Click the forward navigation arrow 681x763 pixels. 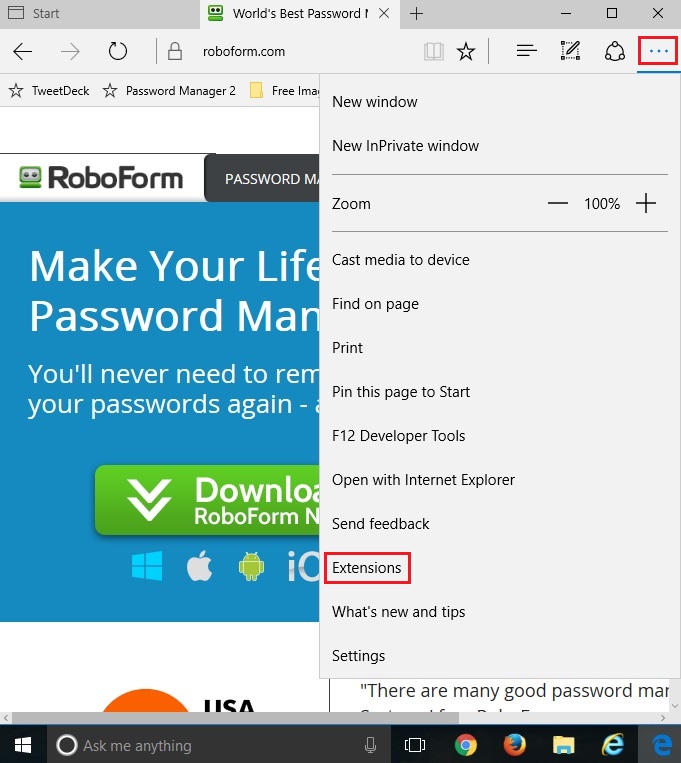coord(70,51)
